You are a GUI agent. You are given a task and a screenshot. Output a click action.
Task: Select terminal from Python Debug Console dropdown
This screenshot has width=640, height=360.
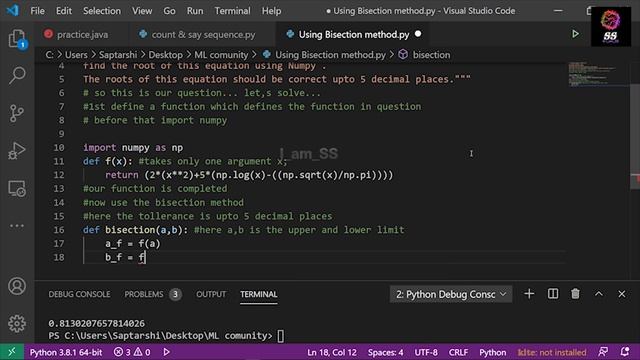[x=451, y=294]
